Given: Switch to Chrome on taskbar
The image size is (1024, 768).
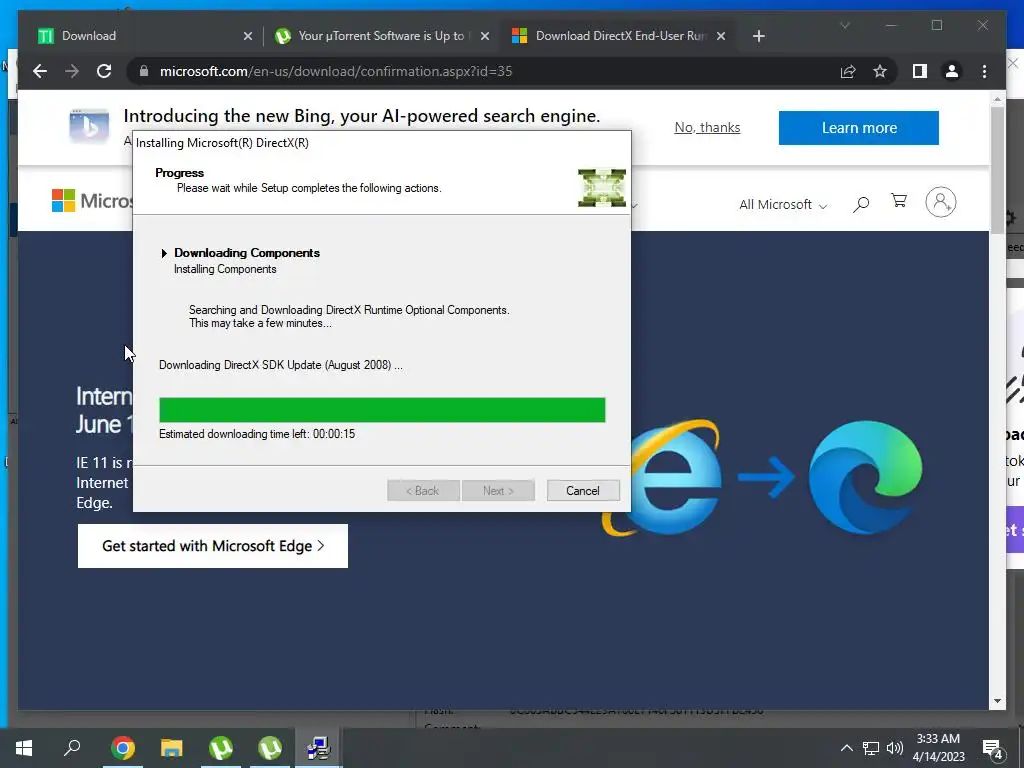Looking at the screenshot, I should pos(123,748).
